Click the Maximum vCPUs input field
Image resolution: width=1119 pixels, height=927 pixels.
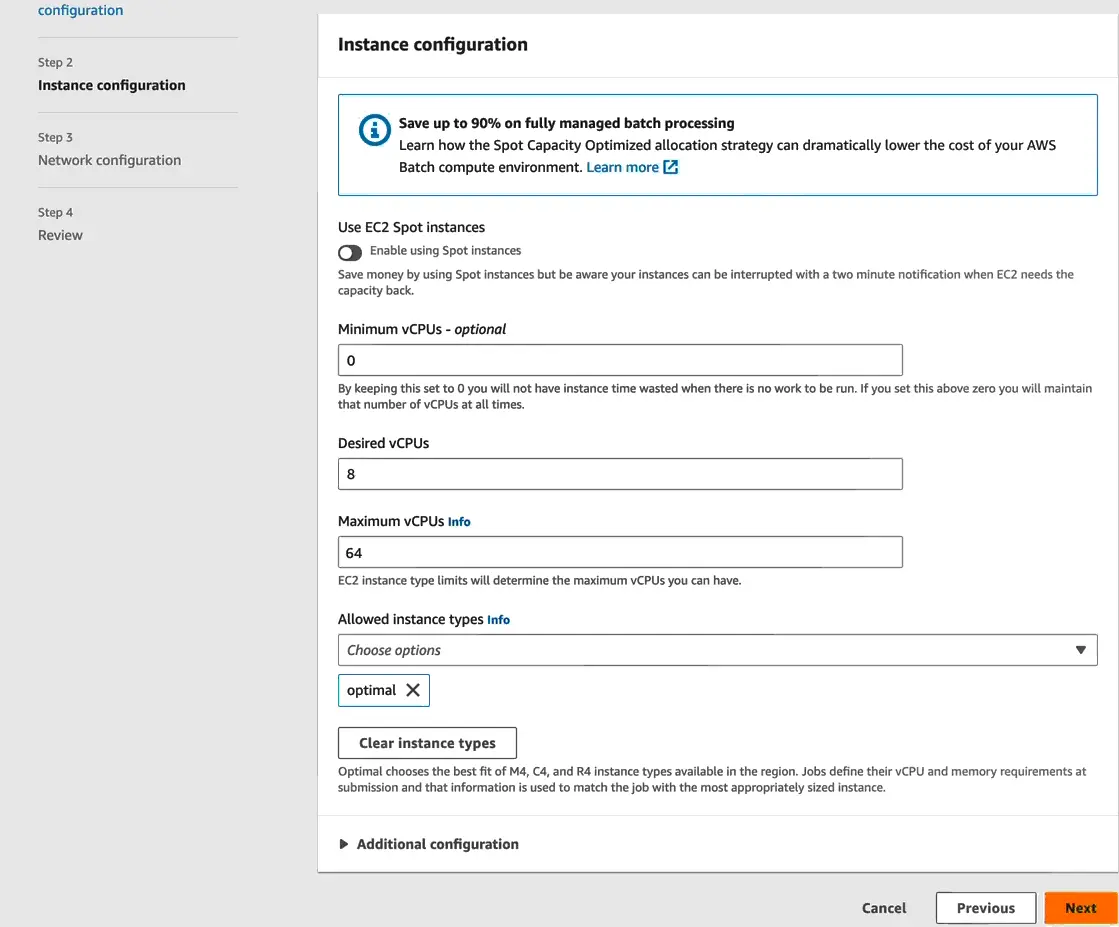tap(620, 552)
